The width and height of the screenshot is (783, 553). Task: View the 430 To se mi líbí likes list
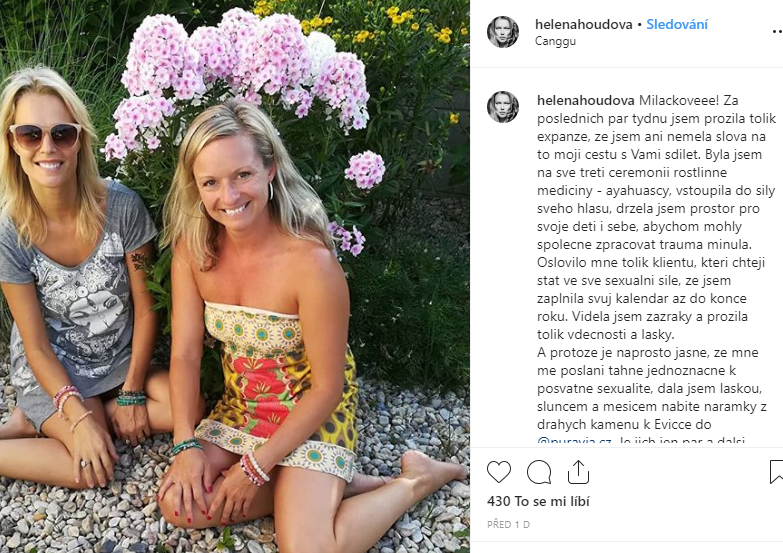(x=538, y=501)
